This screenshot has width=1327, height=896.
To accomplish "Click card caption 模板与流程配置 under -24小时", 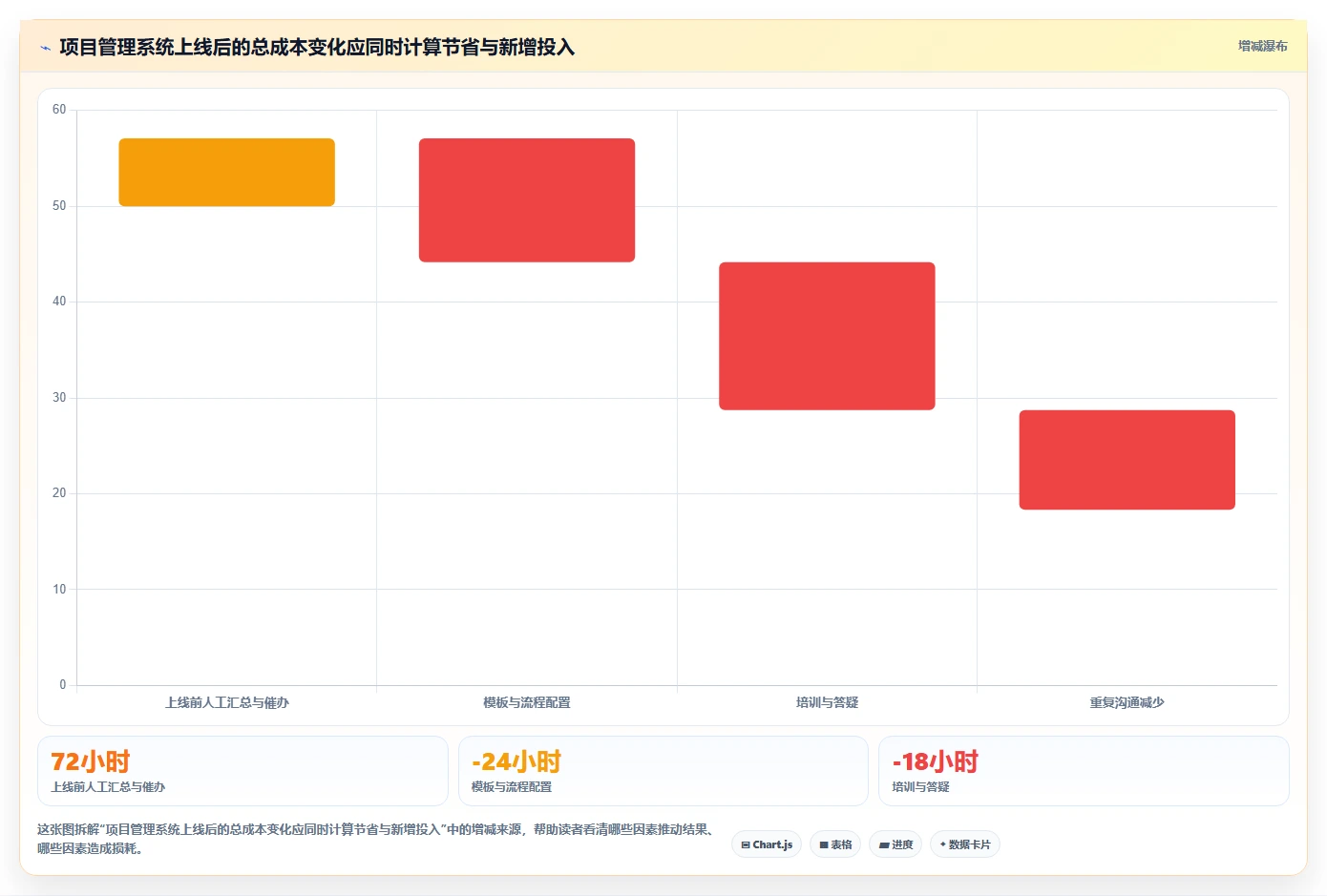I will (x=512, y=787).
